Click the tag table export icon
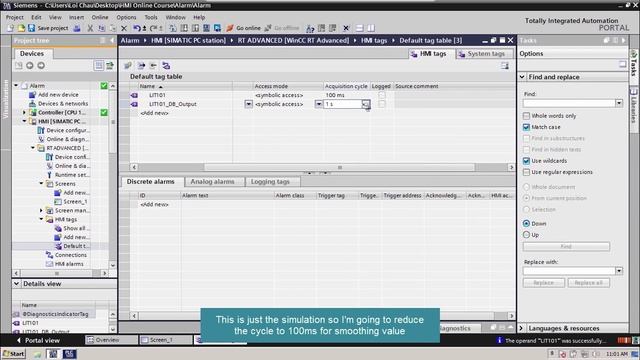640x360 pixels. (141, 65)
